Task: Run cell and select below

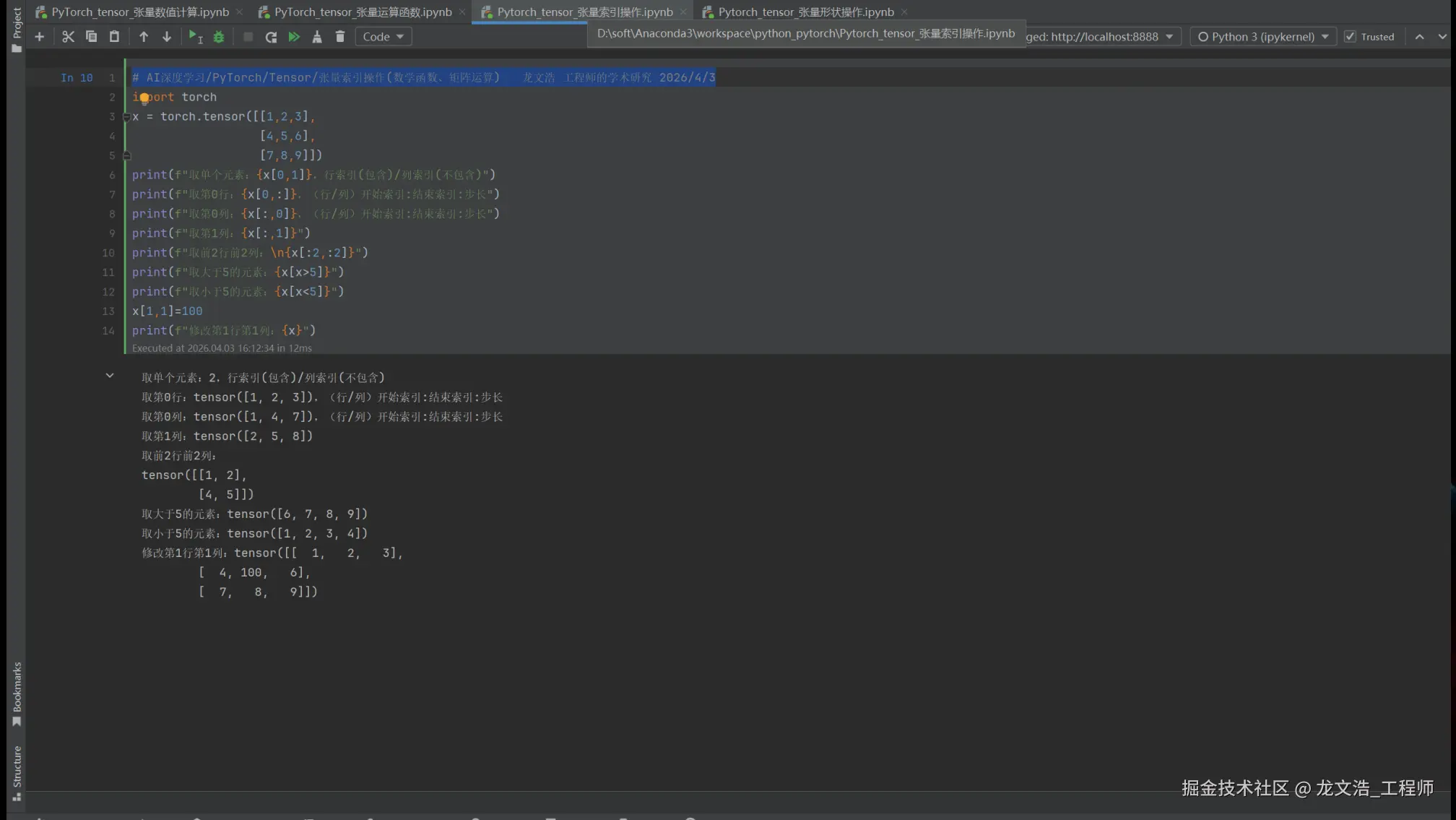Action: click(195, 37)
